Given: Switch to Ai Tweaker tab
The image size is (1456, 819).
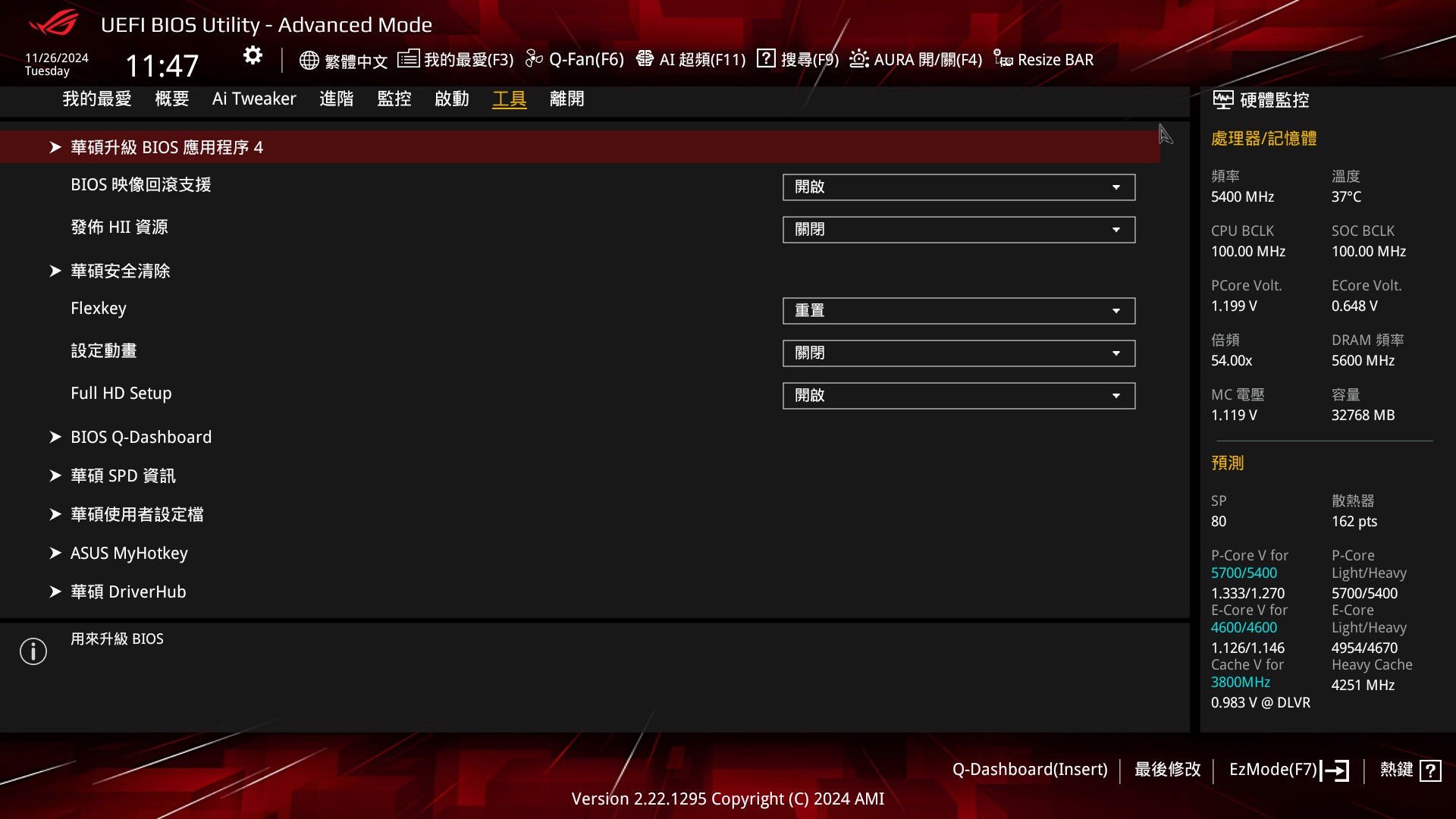Looking at the screenshot, I should (254, 99).
